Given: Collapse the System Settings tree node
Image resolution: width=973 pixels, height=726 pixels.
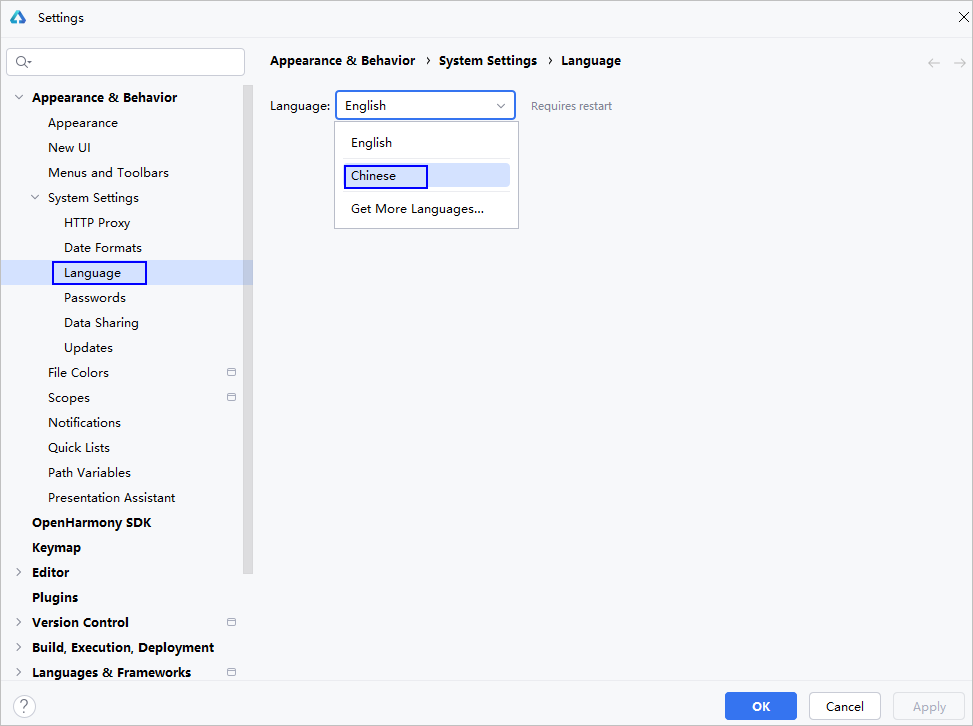Looking at the screenshot, I should tap(35, 197).
